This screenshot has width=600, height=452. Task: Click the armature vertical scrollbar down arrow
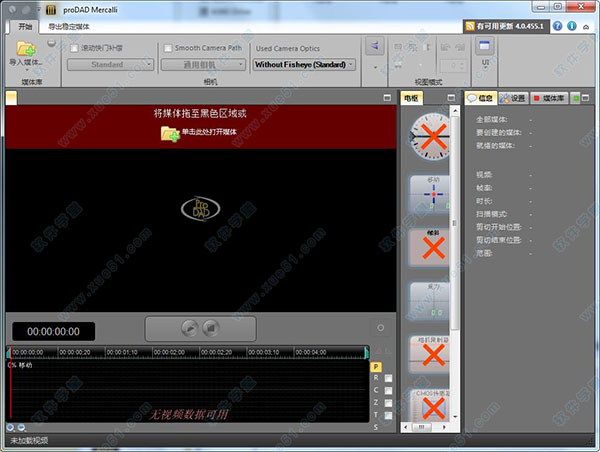[455, 416]
